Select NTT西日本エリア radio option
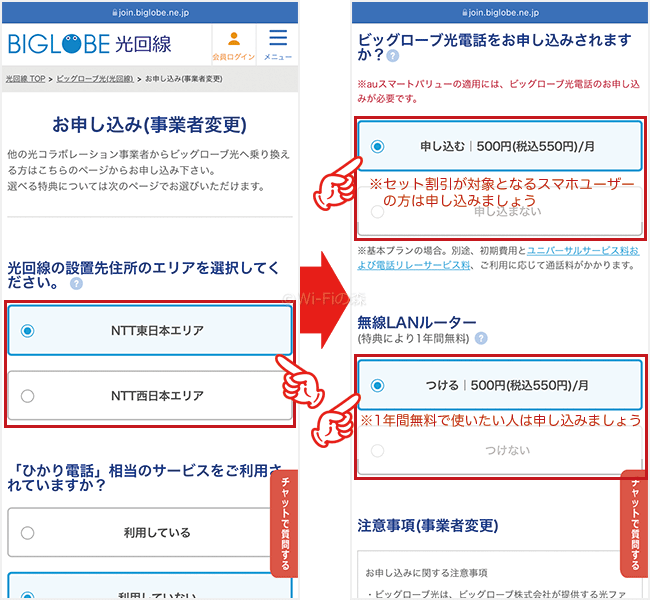 pyautogui.click(x=150, y=396)
